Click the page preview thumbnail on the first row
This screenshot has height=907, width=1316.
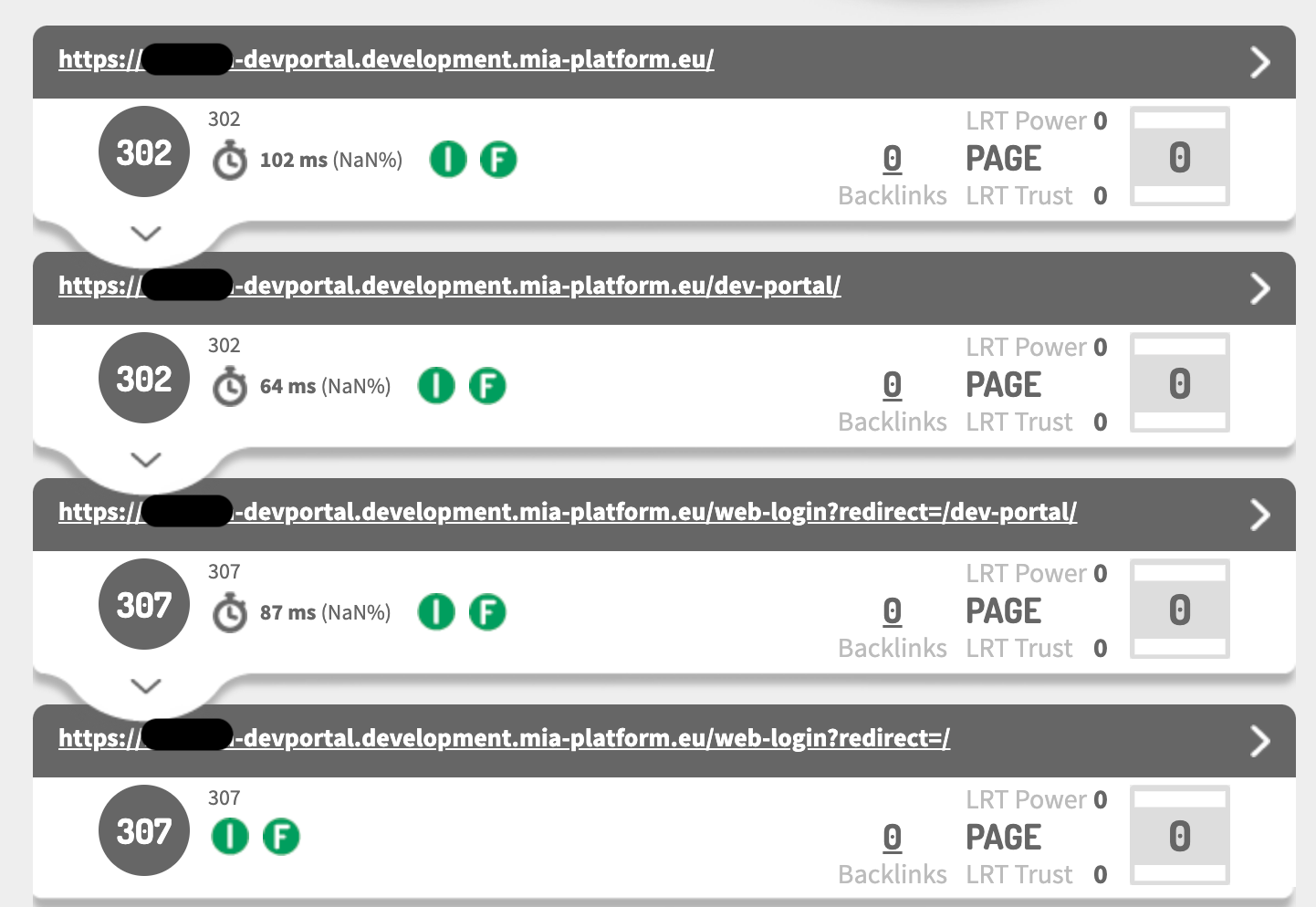[1179, 156]
